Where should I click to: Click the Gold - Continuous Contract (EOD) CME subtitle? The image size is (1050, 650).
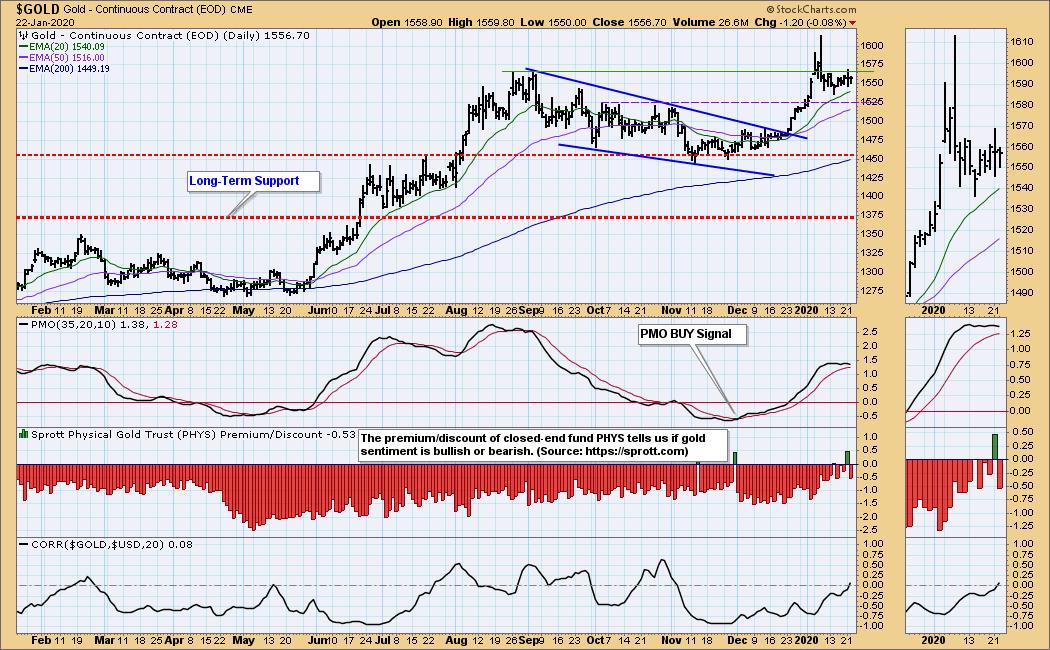[x=158, y=9]
